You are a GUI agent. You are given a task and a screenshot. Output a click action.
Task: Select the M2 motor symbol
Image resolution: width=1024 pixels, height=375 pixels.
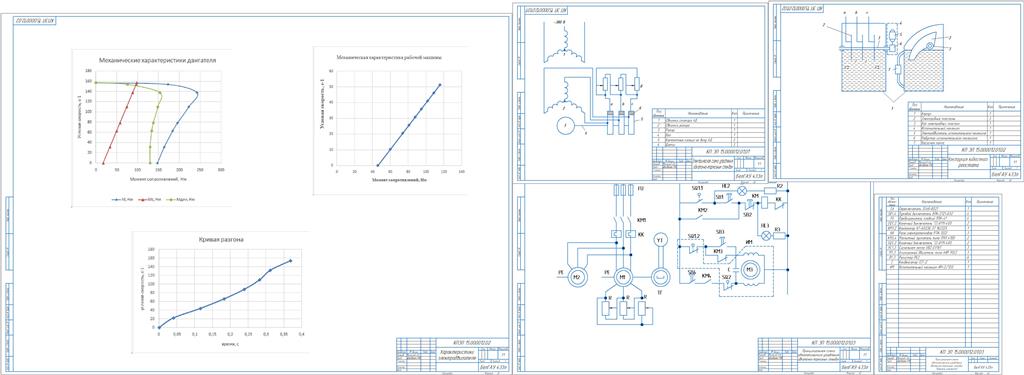[577, 276]
